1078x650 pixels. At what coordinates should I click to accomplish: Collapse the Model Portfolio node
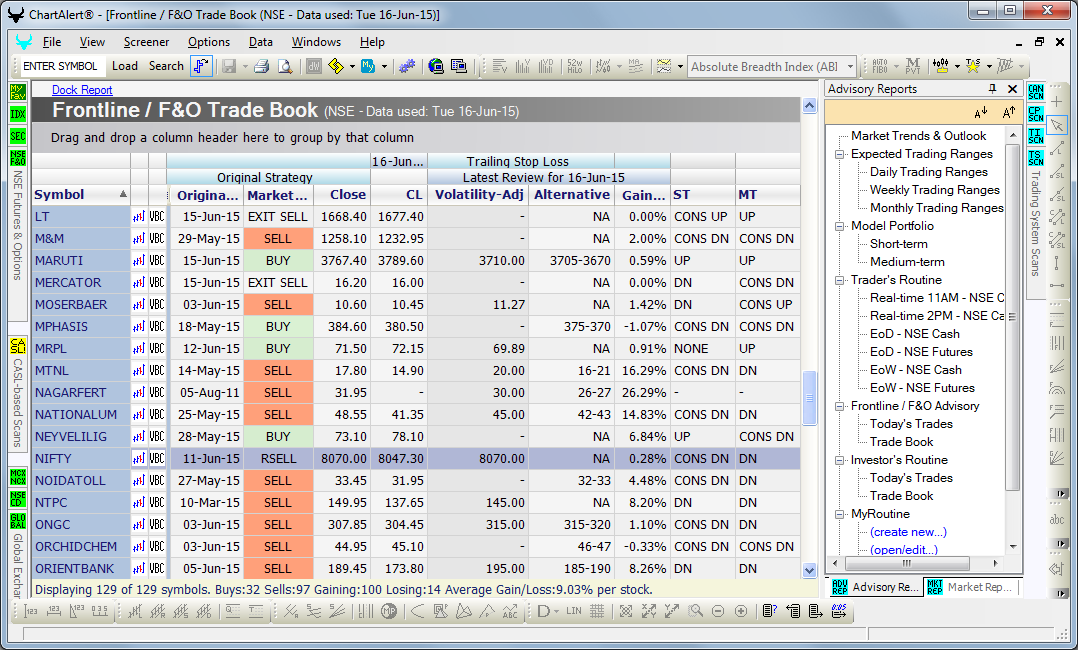[839, 226]
